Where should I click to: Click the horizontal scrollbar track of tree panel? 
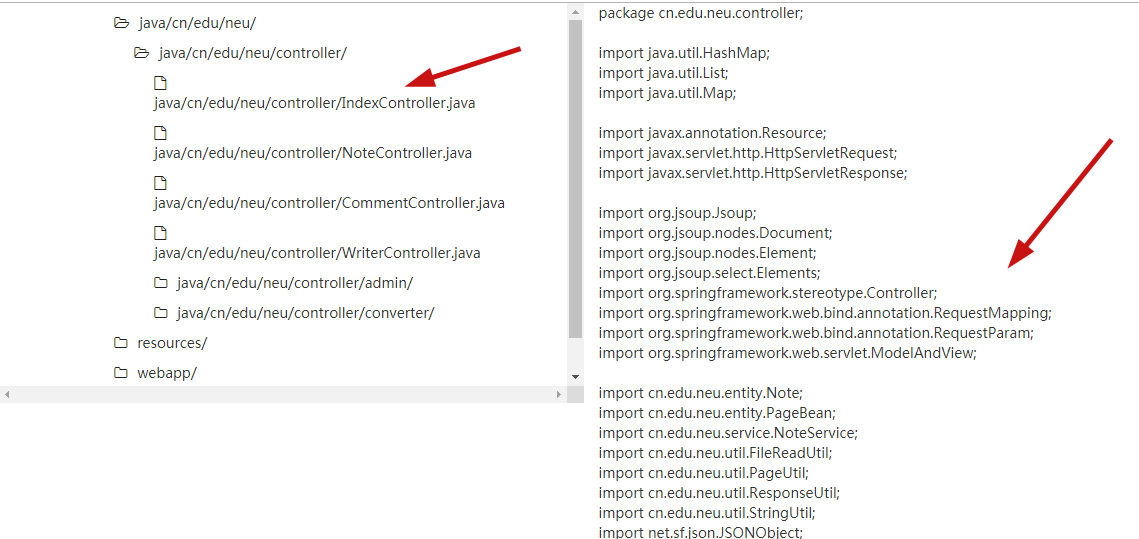[x=283, y=394]
